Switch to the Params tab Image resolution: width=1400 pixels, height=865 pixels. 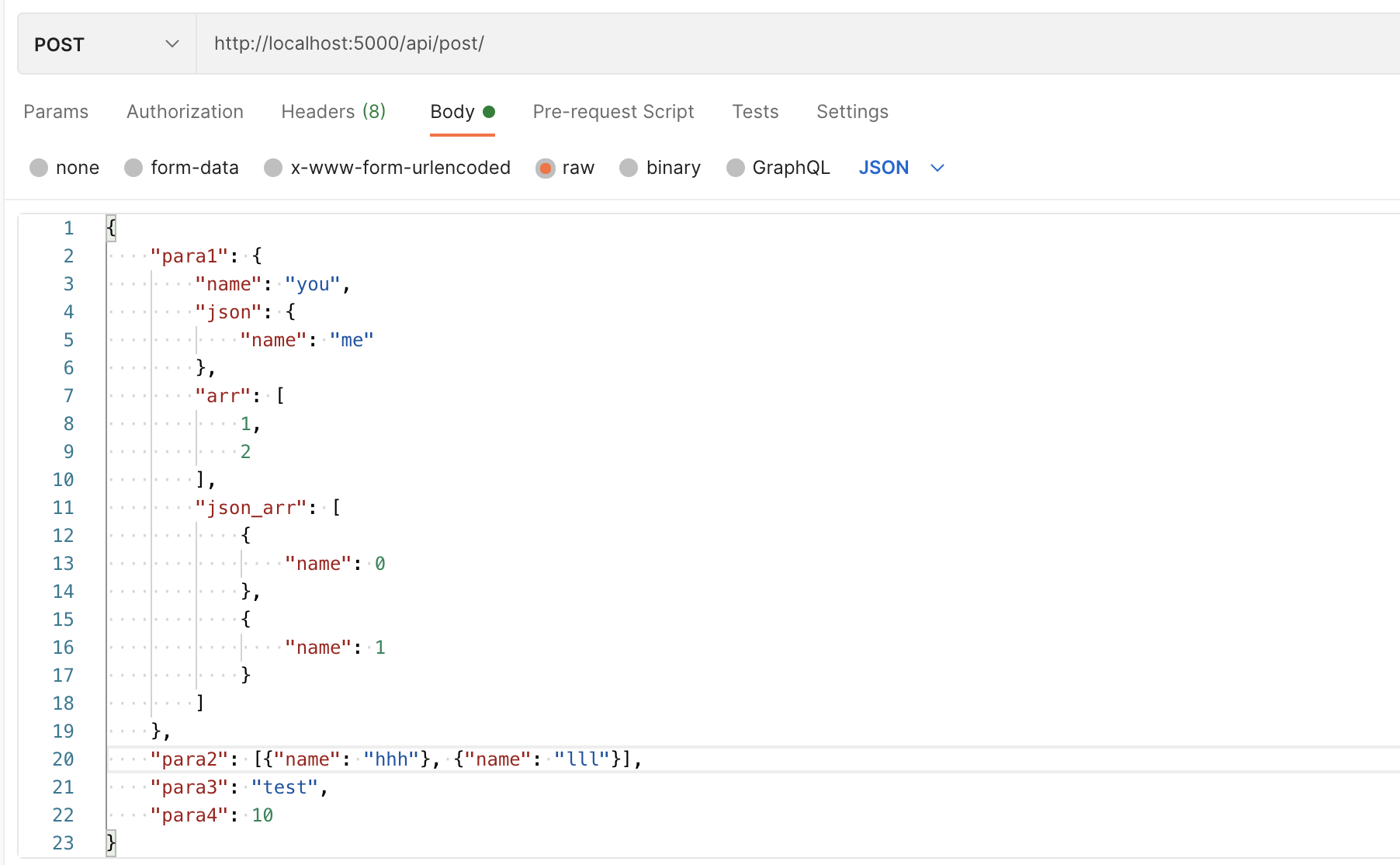(x=56, y=112)
